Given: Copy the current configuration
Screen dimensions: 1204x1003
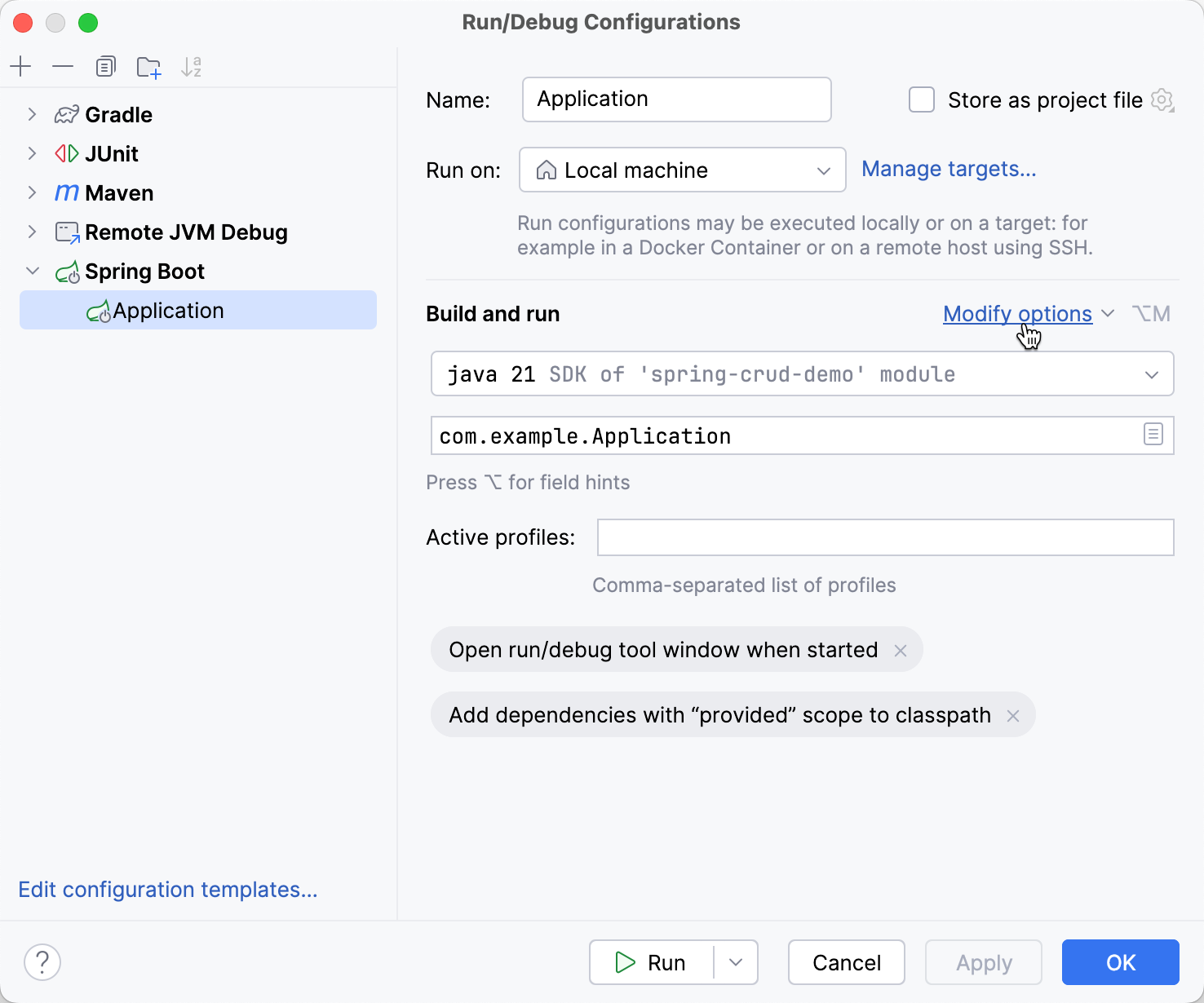Looking at the screenshot, I should (105, 66).
